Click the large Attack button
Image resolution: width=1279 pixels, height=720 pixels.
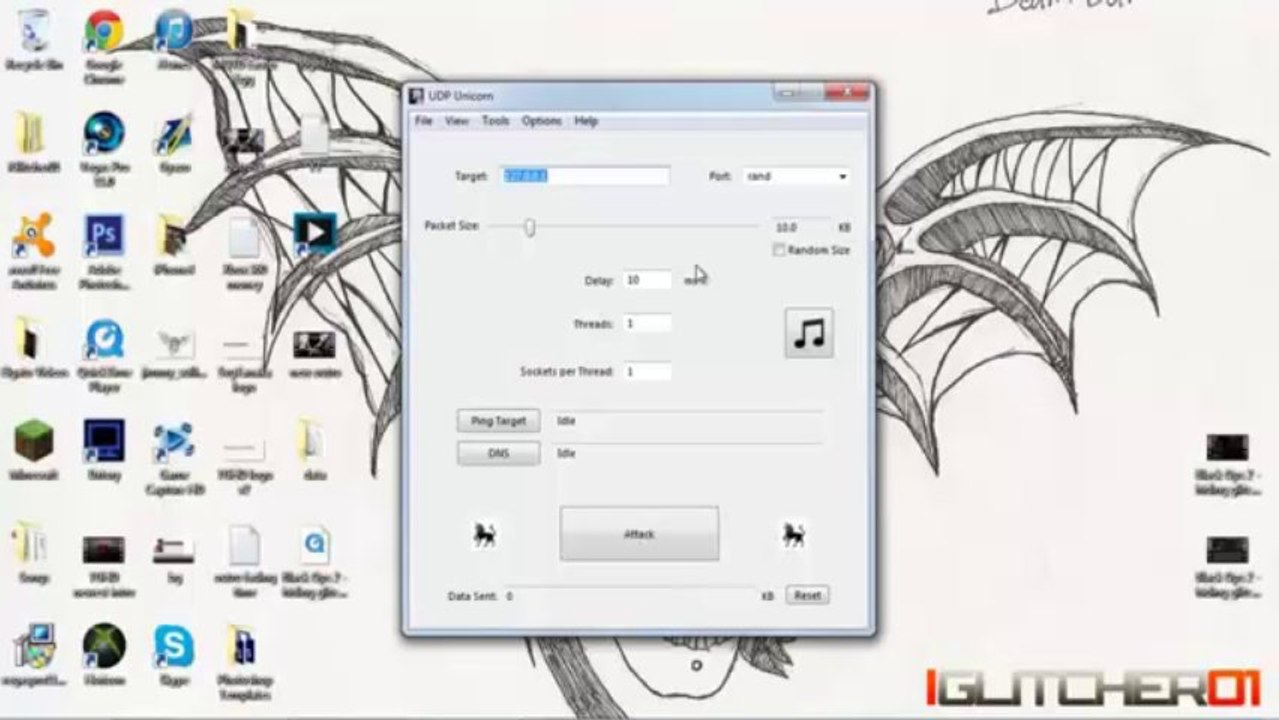[639, 534]
